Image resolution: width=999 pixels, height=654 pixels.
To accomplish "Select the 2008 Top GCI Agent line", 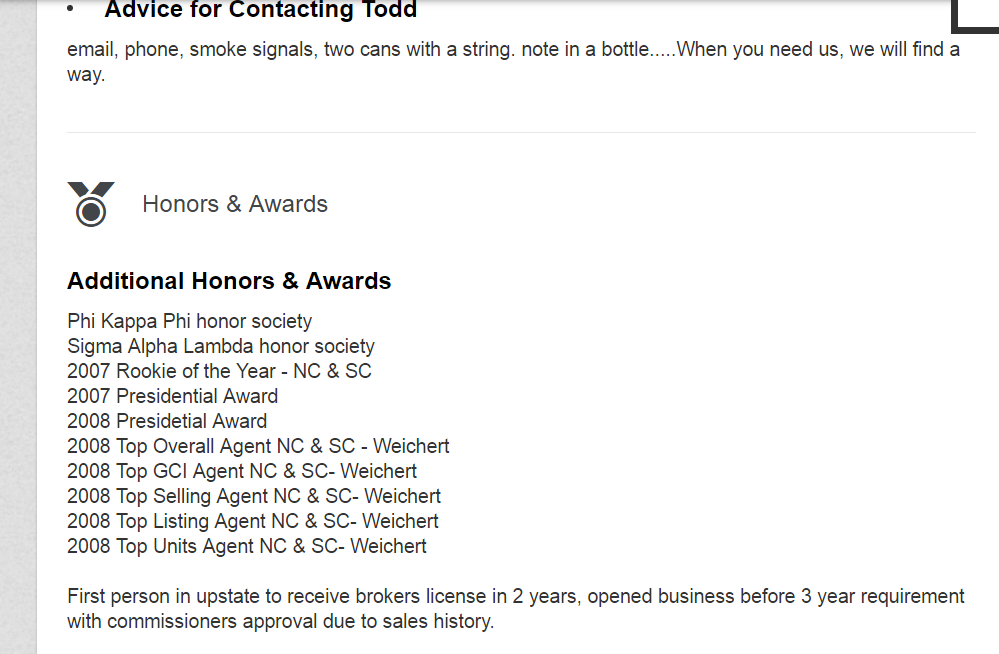I will click(x=242, y=471).
